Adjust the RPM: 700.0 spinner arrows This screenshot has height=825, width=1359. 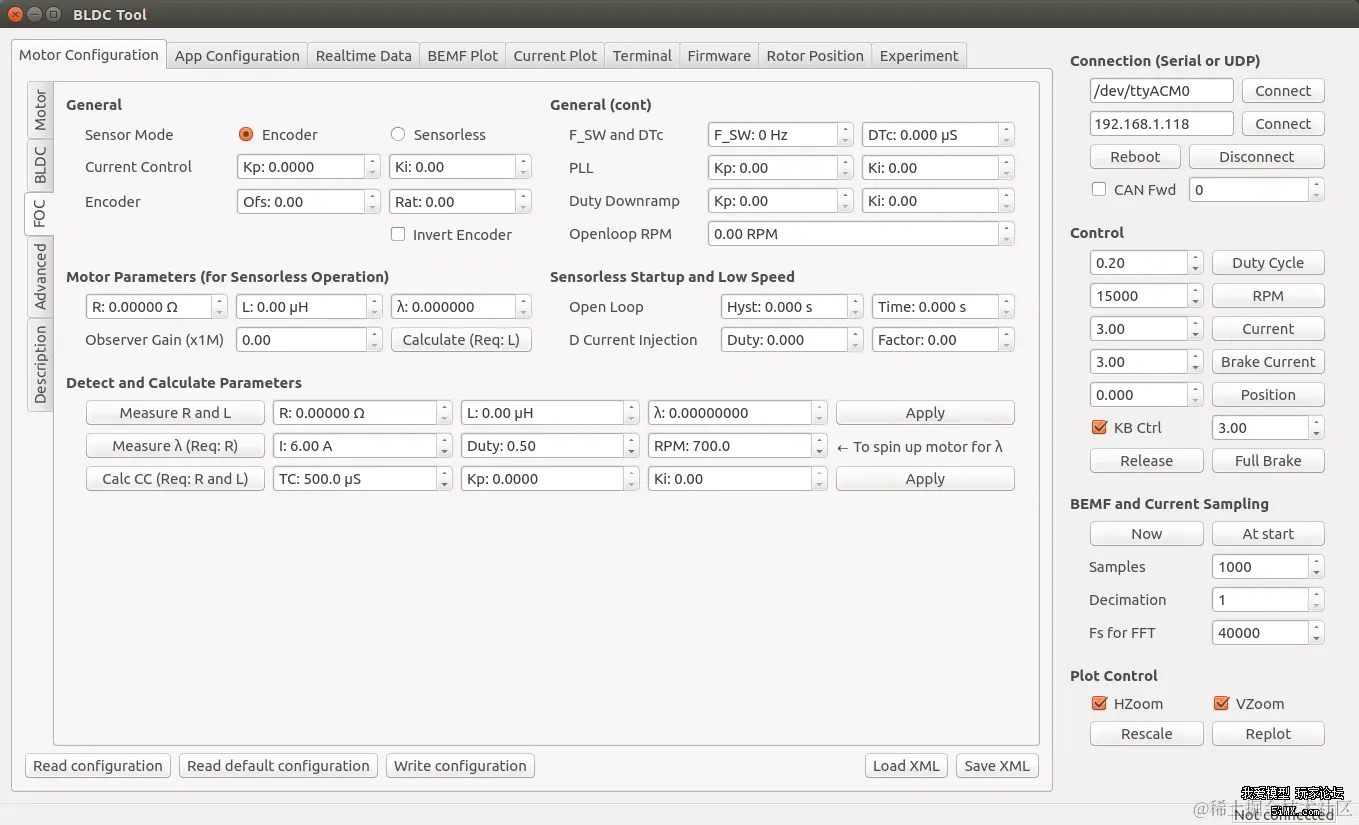point(820,446)
